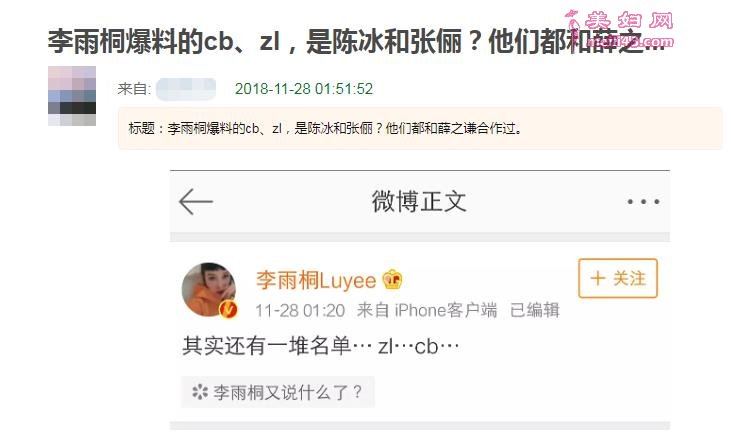Tap the back arrow in Weibo header
Image resolution: width=731 pixels, height=447 pixels.
pos(196,202)
